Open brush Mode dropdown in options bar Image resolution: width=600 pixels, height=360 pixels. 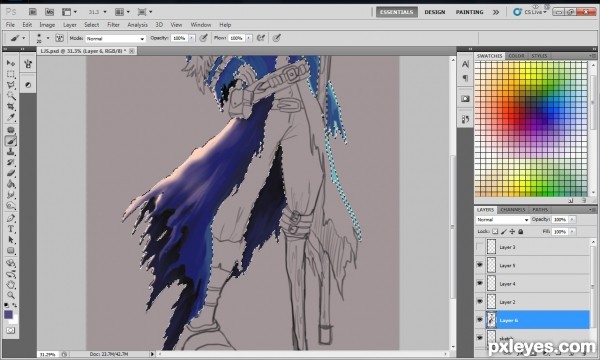pyautogui.click(x=116, y=38)
